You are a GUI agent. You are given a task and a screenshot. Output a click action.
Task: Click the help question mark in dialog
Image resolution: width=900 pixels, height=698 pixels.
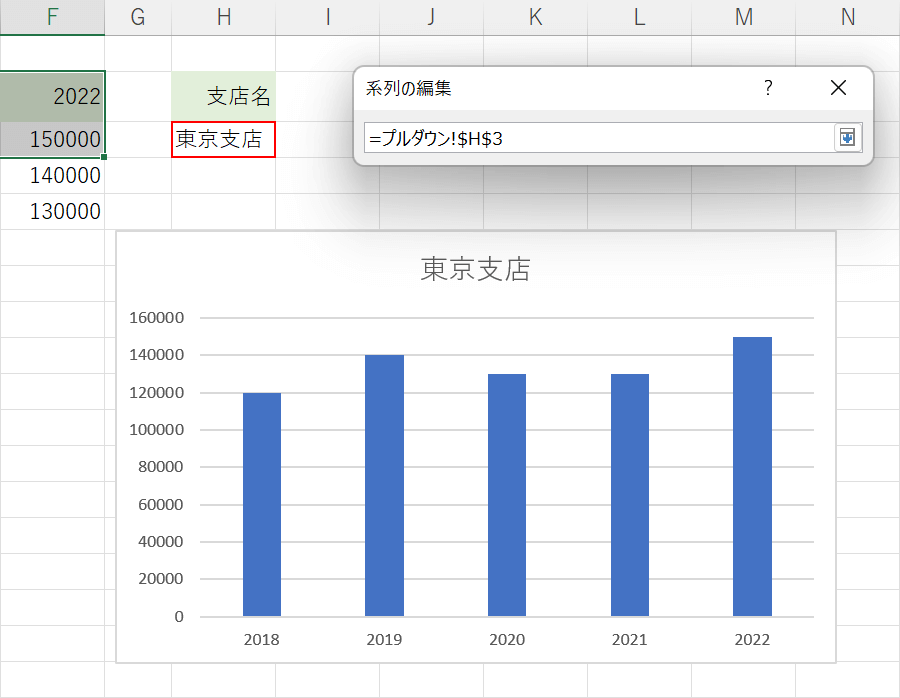click(768, 88)
